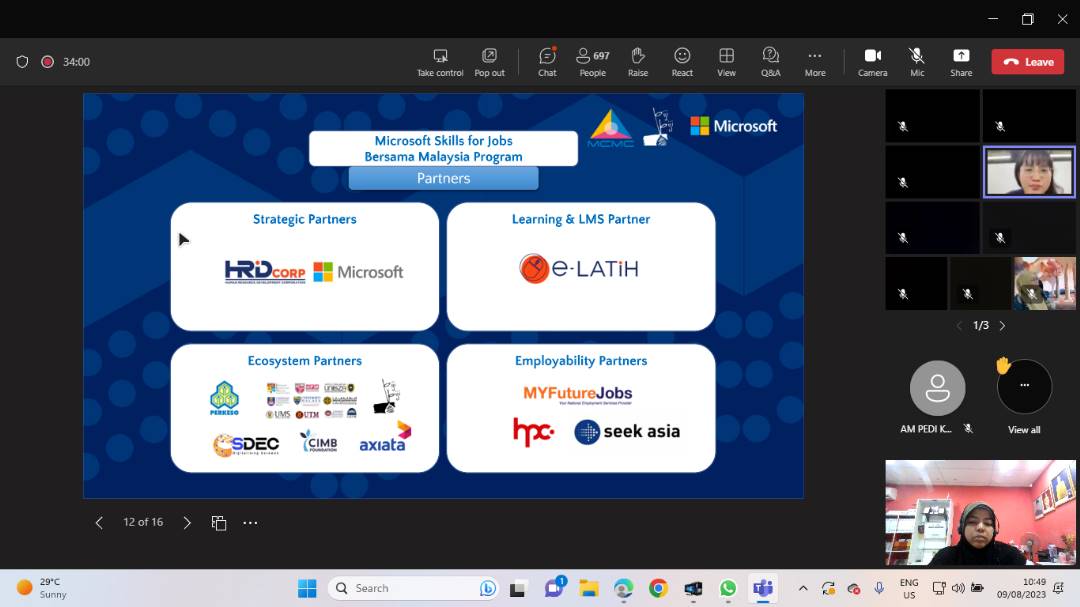The width and height of the screenshot is (1080, 607).
Task: Leave the meeting
Action: pyautogui.click(x=1028, y=61)
